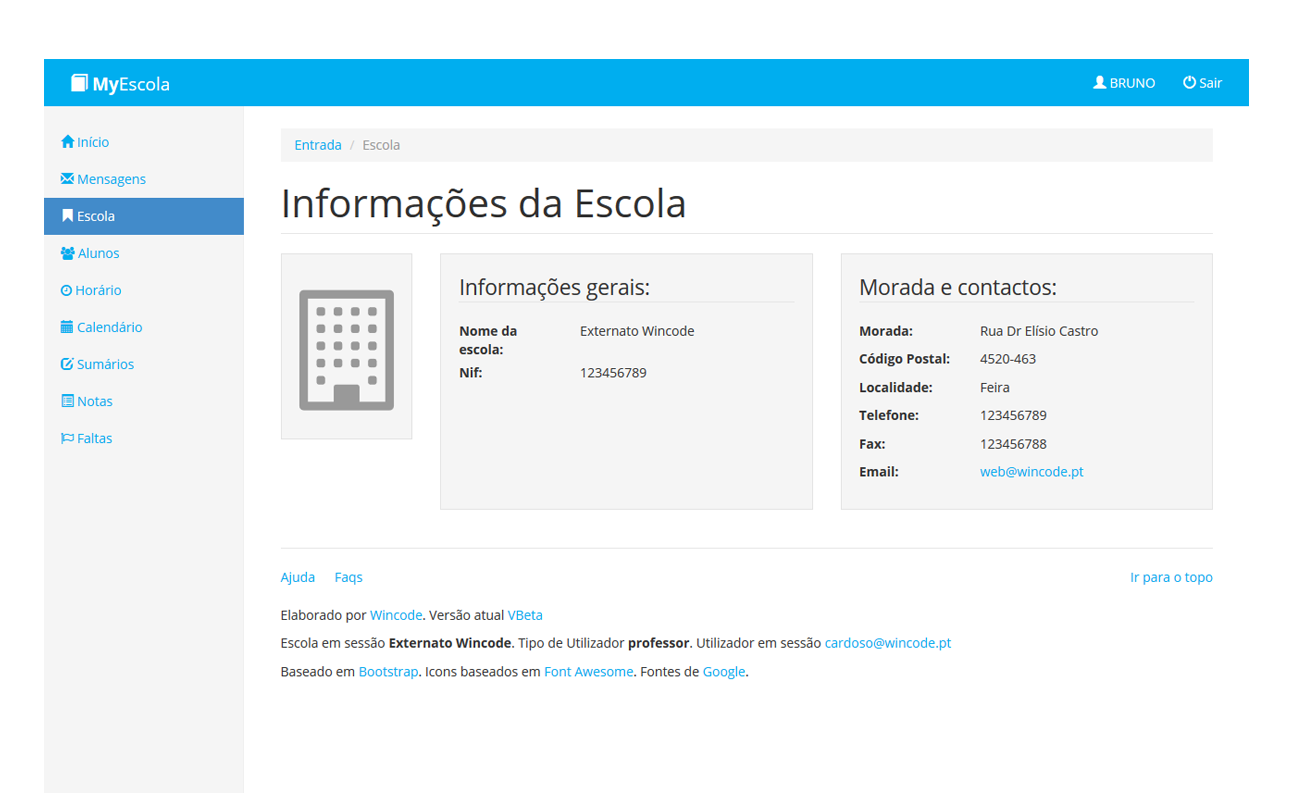The image size is (1302, 793).
Task: Click the Ir para o topo link
Action: click(1170, 577)
